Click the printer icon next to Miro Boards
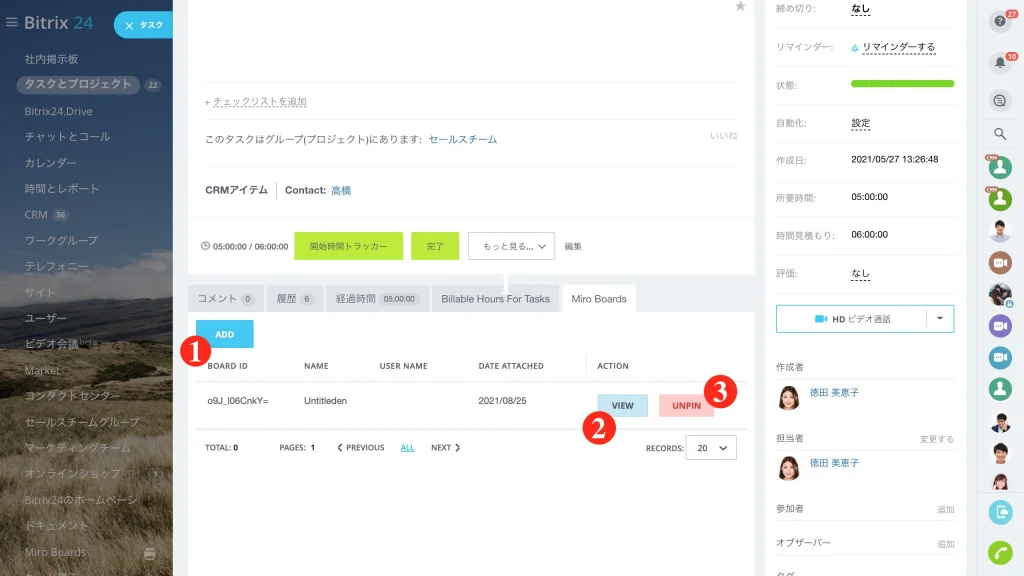This screenshot has height=576, width=1024. tap(150, 554)
